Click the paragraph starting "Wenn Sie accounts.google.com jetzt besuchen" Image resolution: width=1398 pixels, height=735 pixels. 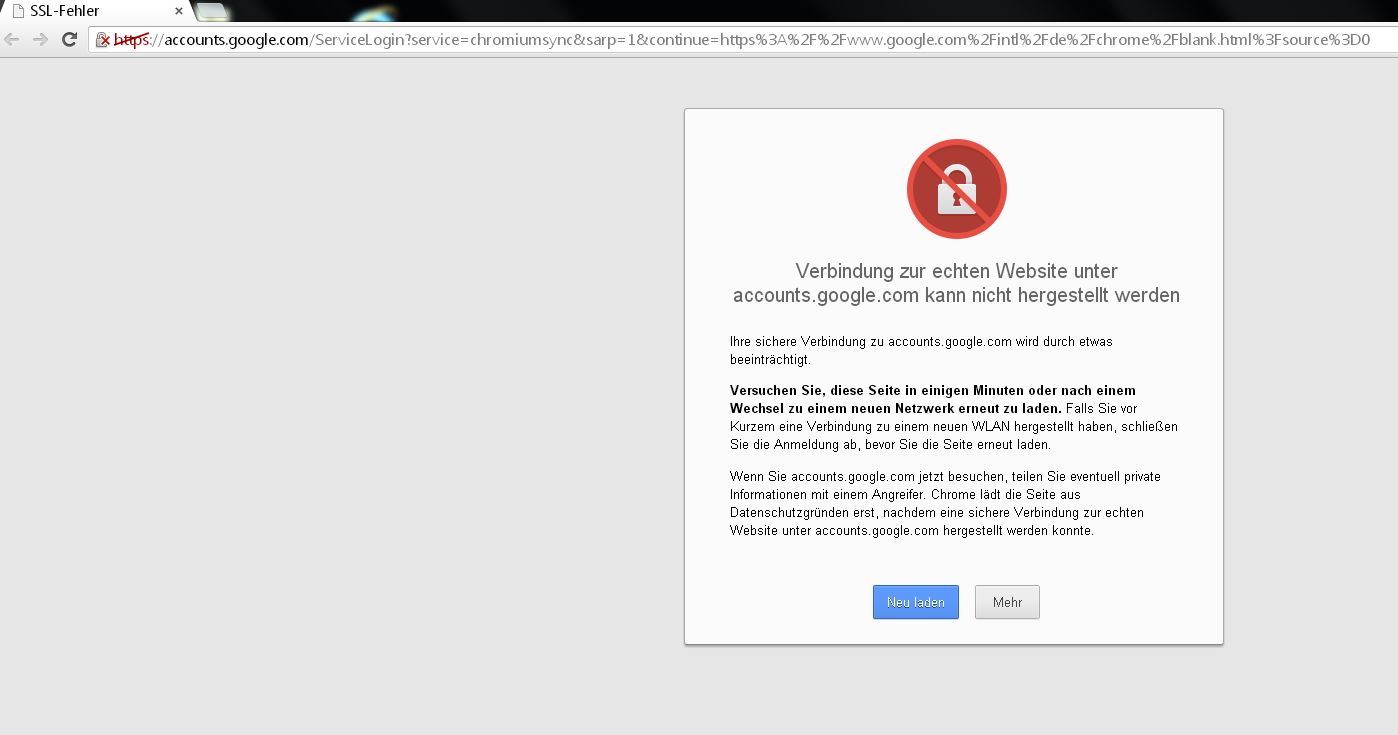(x=945, y=503)
